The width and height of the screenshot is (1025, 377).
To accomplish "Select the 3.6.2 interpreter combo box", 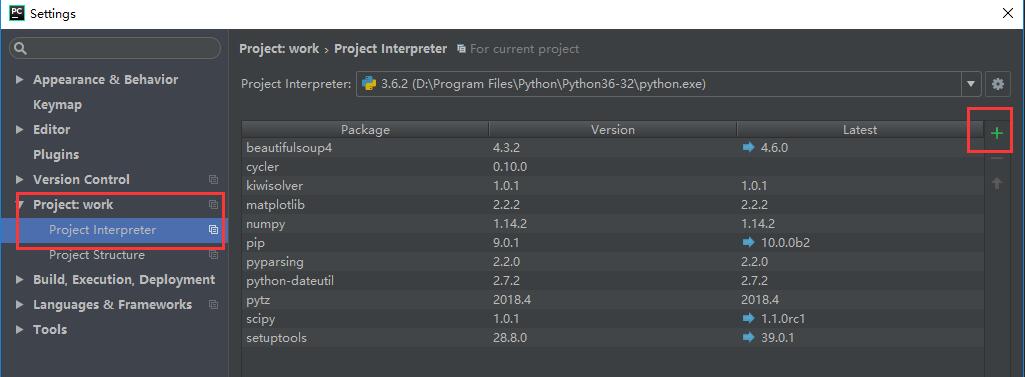I will coord(668,84).
